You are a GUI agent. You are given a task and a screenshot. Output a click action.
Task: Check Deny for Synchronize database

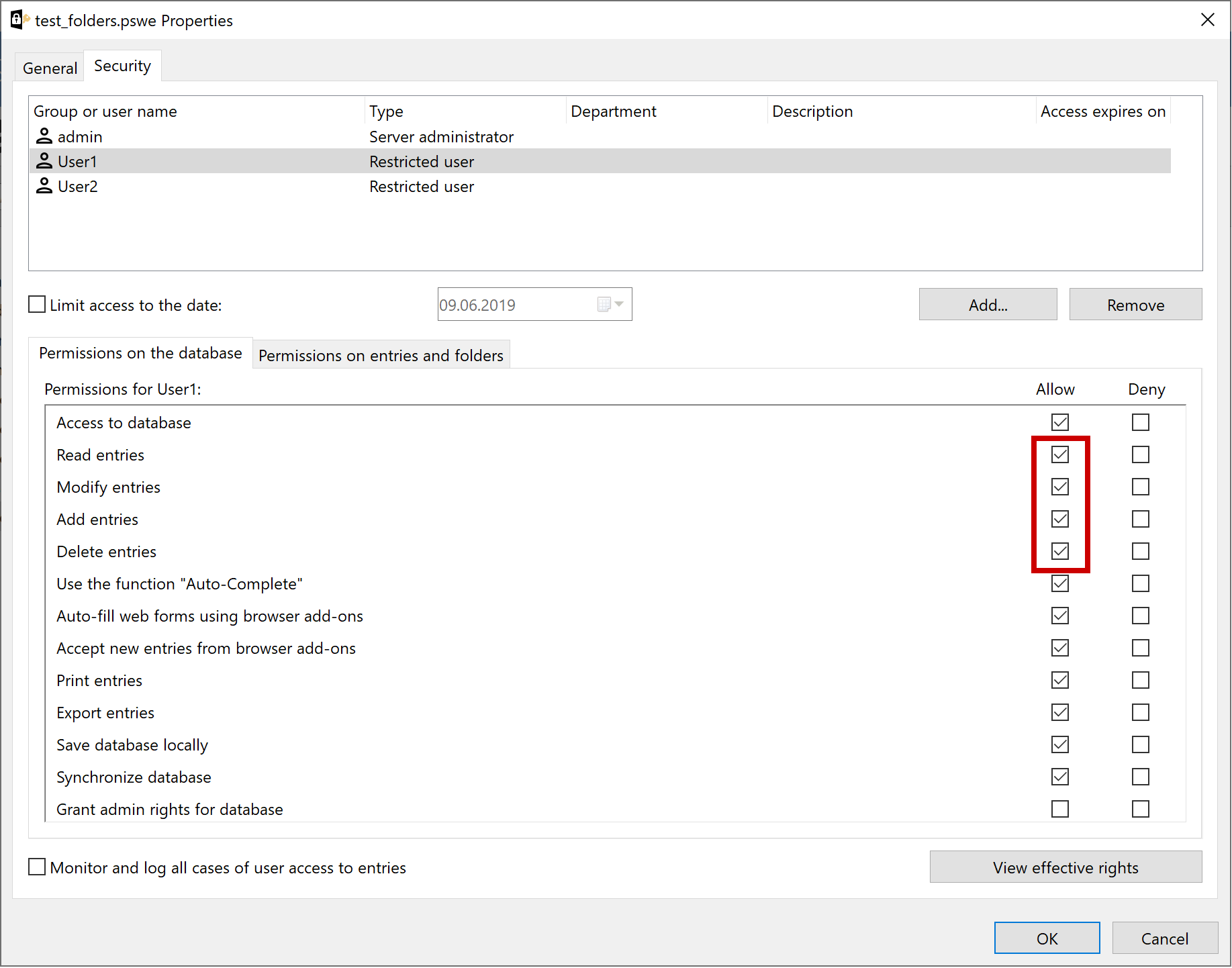(1141, 777)
